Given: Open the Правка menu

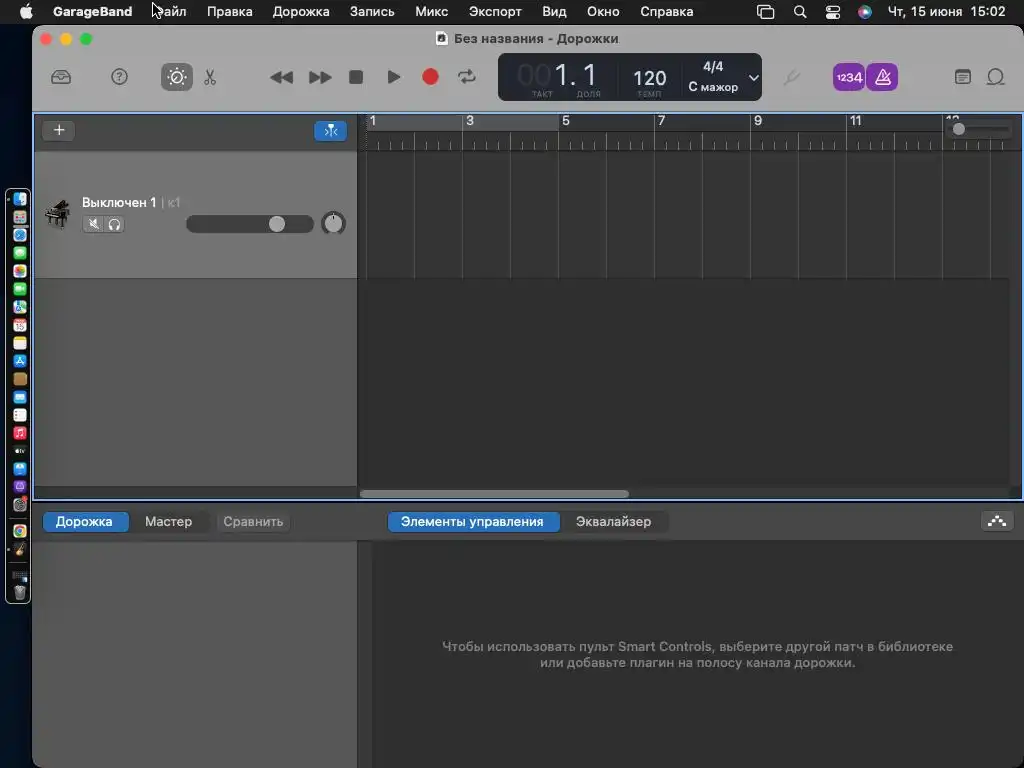Looking at the screenshot, I should (229, 12).
